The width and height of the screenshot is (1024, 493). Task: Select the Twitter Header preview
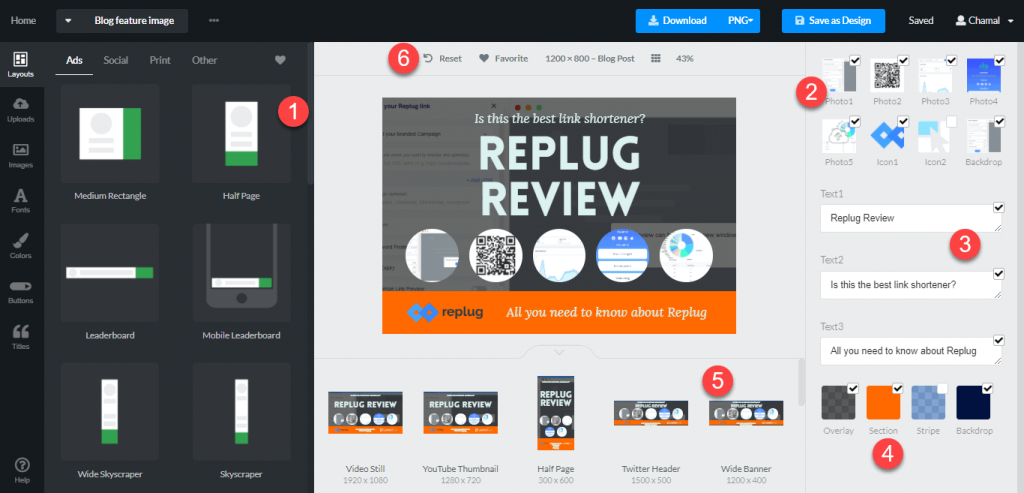coord(651,413)
